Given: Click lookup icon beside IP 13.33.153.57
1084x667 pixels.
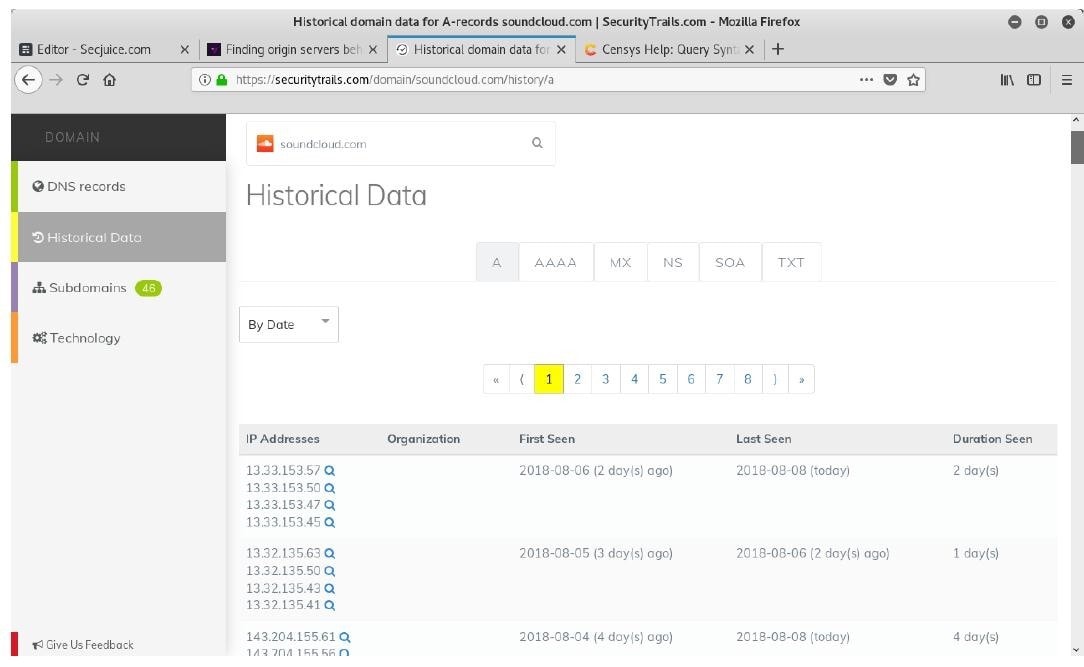Looking at the screenshot, I should [x=330, y=471].
